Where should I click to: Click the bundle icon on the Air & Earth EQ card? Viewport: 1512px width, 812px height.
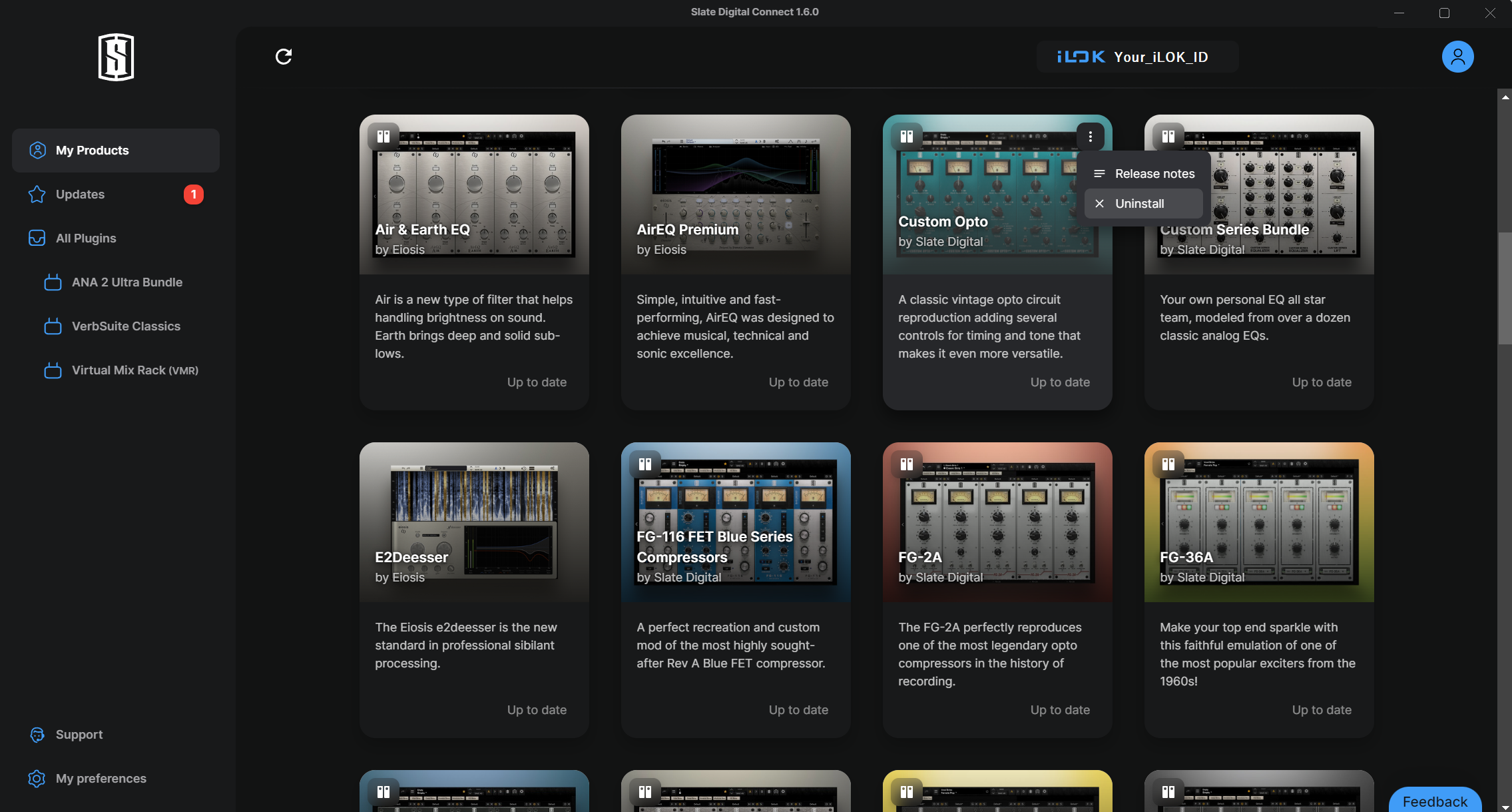(x=383, y=137)
